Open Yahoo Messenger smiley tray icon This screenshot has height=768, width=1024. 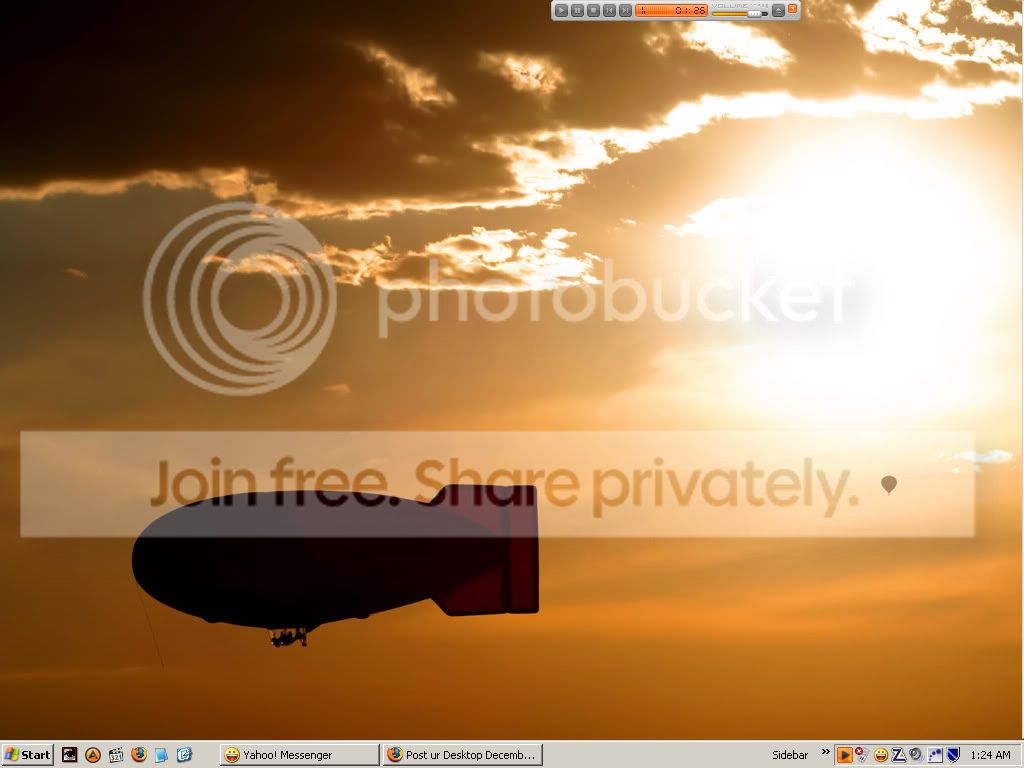(x=881, y=755)
